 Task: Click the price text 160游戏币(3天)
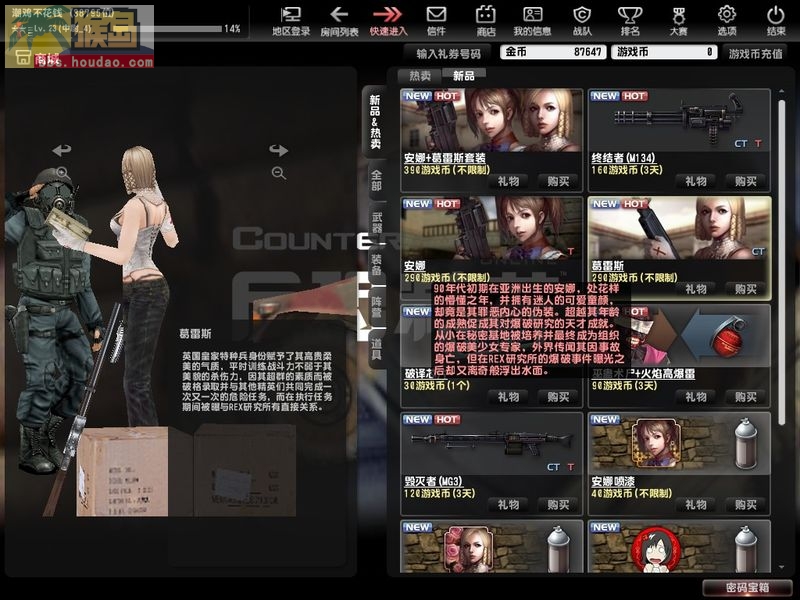tap(627, 170)
